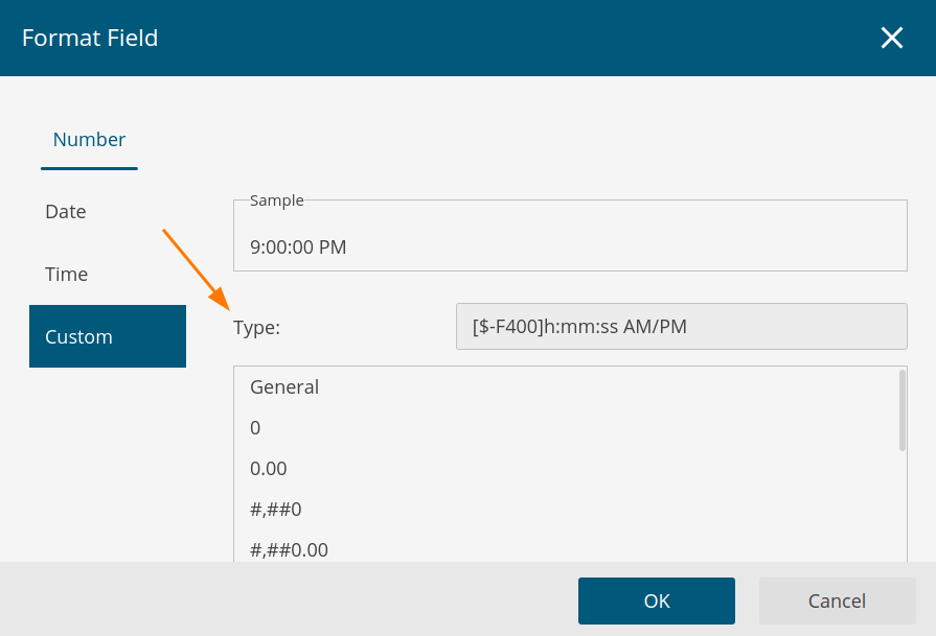Close the Format Field dialog
This screenshot has height=636, width=936.
891,38
